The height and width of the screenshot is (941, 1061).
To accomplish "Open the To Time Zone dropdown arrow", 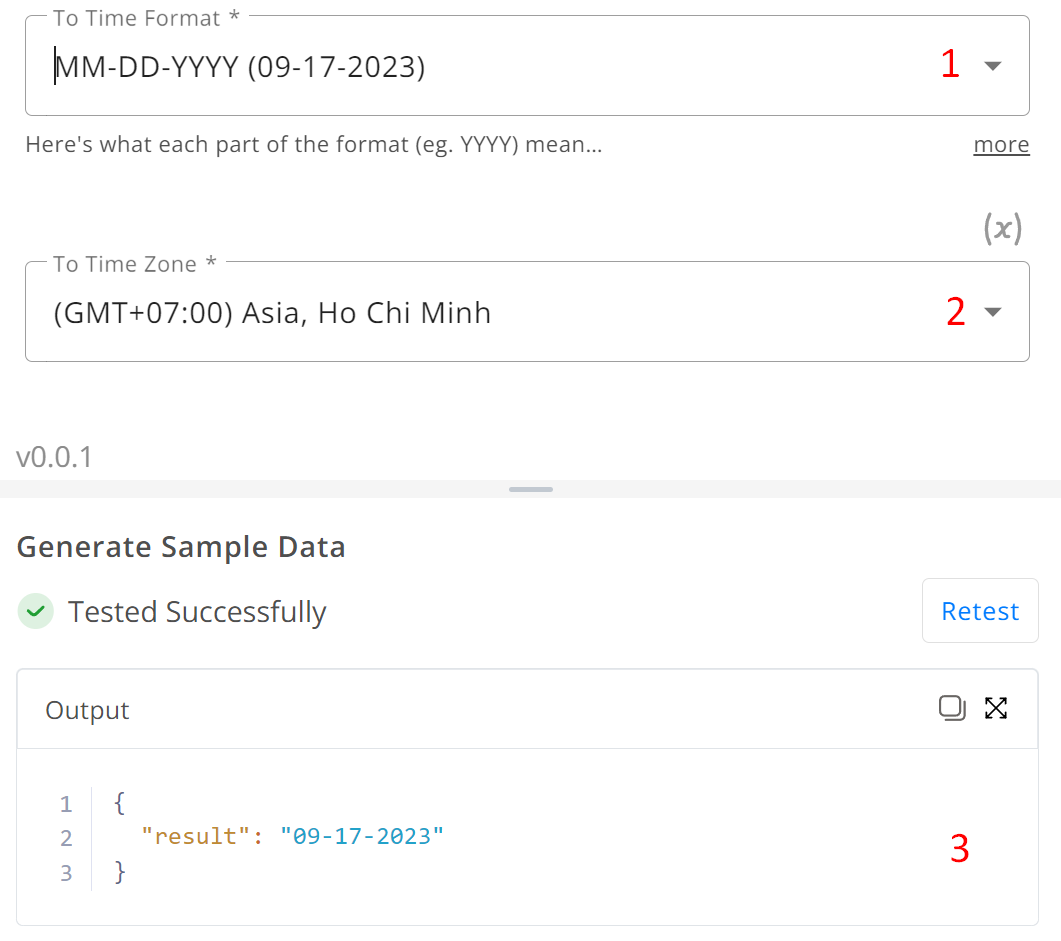I will (993, 312).
